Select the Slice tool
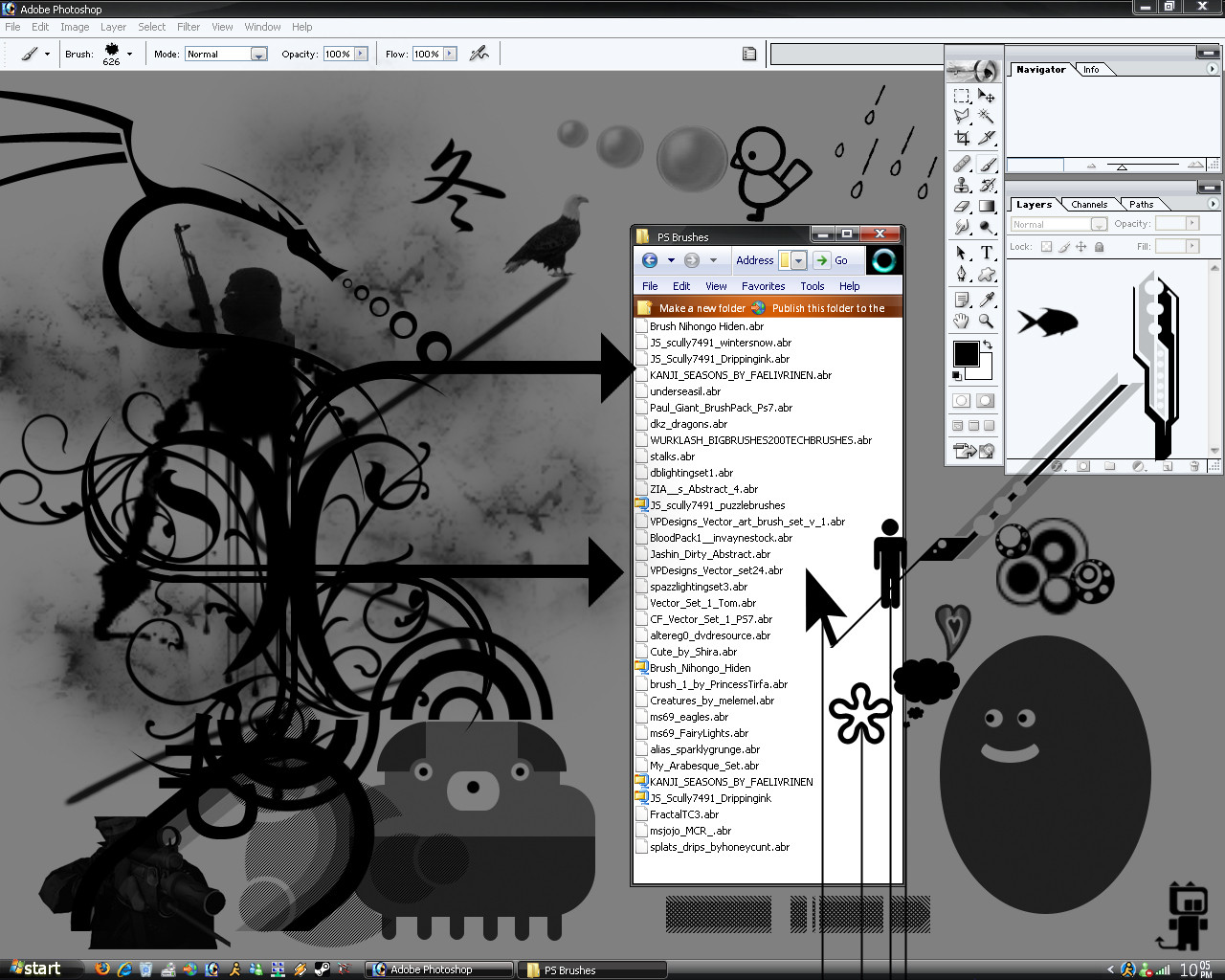 [x=987, y=137]
